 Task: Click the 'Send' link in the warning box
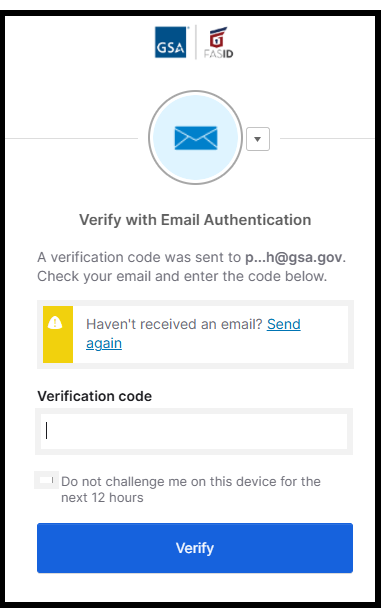tap(284, 324)
